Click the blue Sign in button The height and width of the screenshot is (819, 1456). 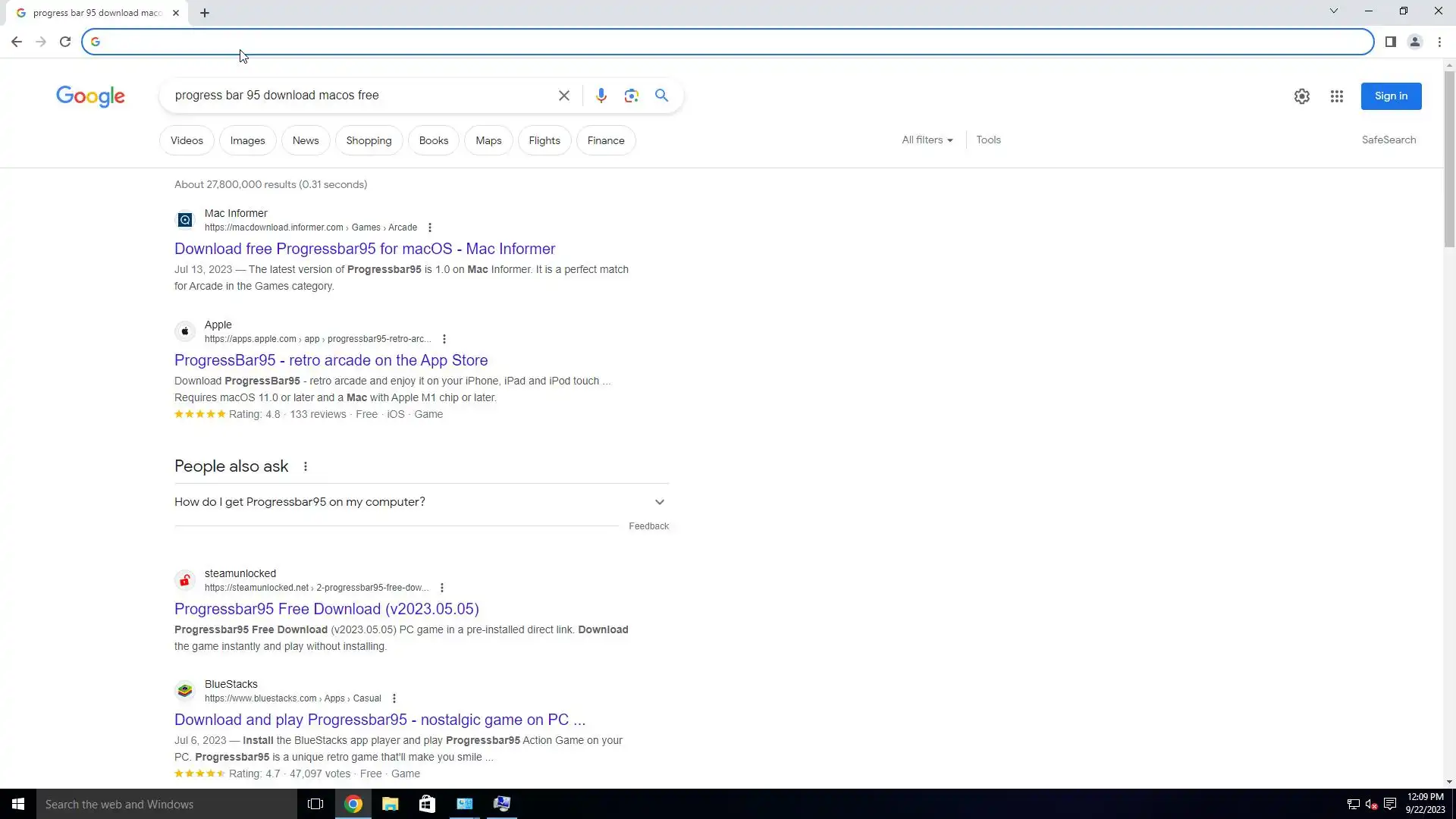click(1390, 96)
